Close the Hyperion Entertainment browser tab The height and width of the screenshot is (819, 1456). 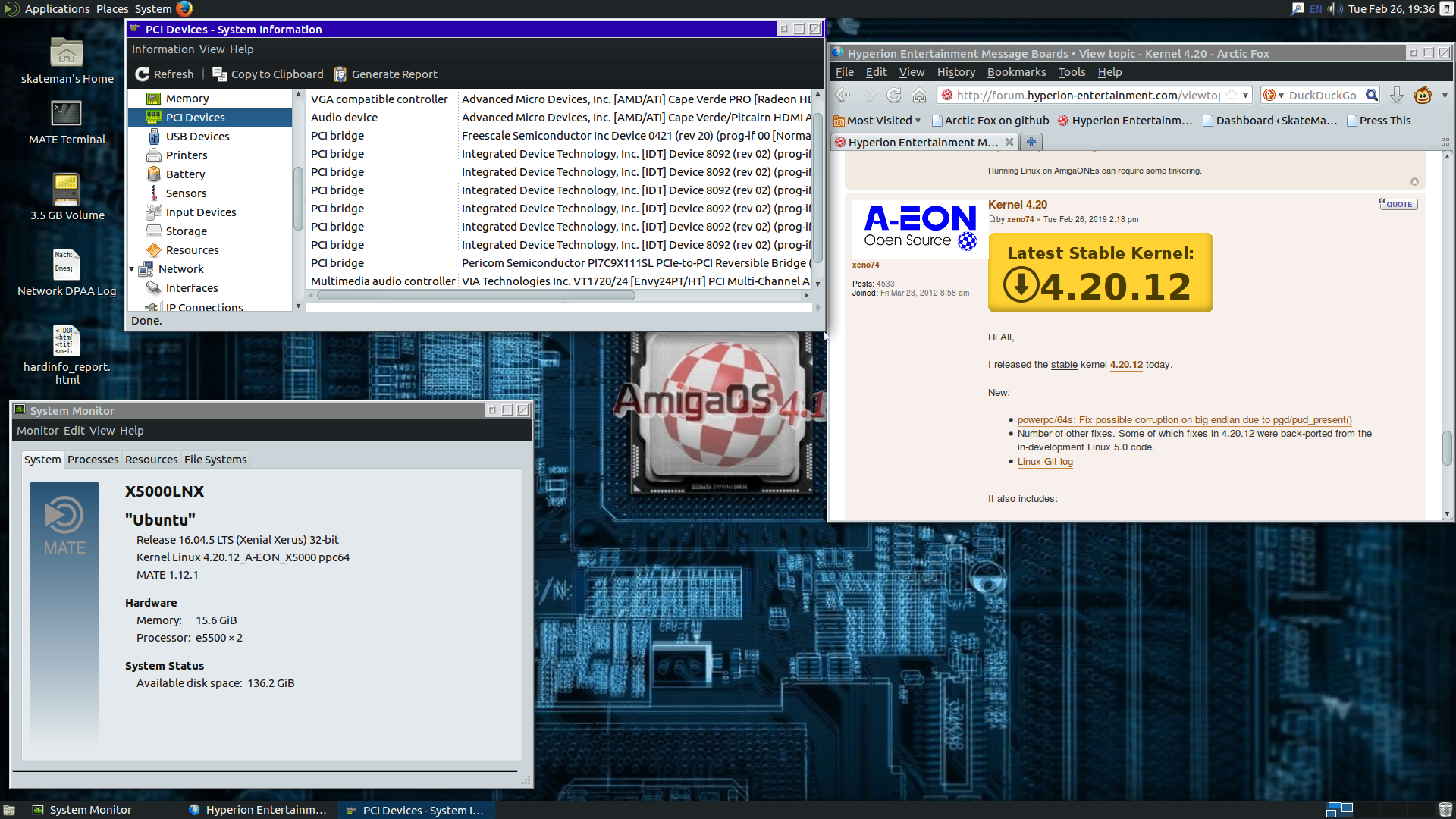[x=1009, y=142]
